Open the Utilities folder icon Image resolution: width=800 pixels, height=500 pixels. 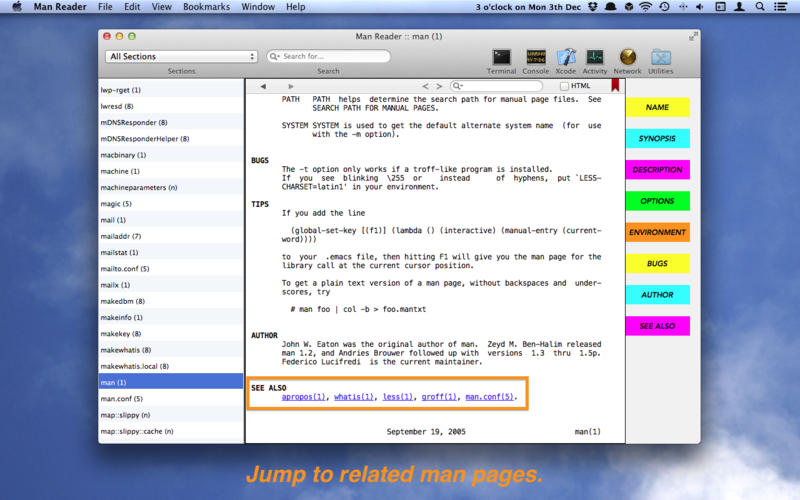(660, 57)
